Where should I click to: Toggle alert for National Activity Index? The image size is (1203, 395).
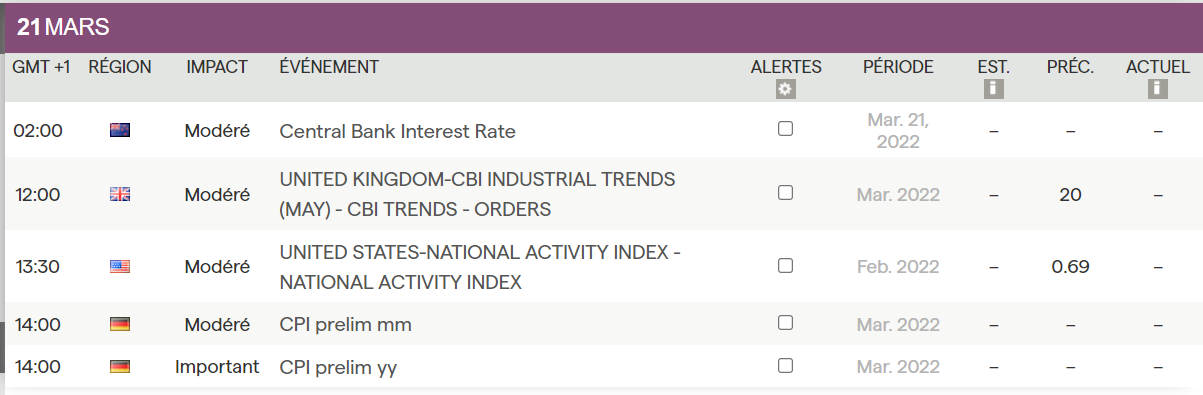tap(785, 266)
